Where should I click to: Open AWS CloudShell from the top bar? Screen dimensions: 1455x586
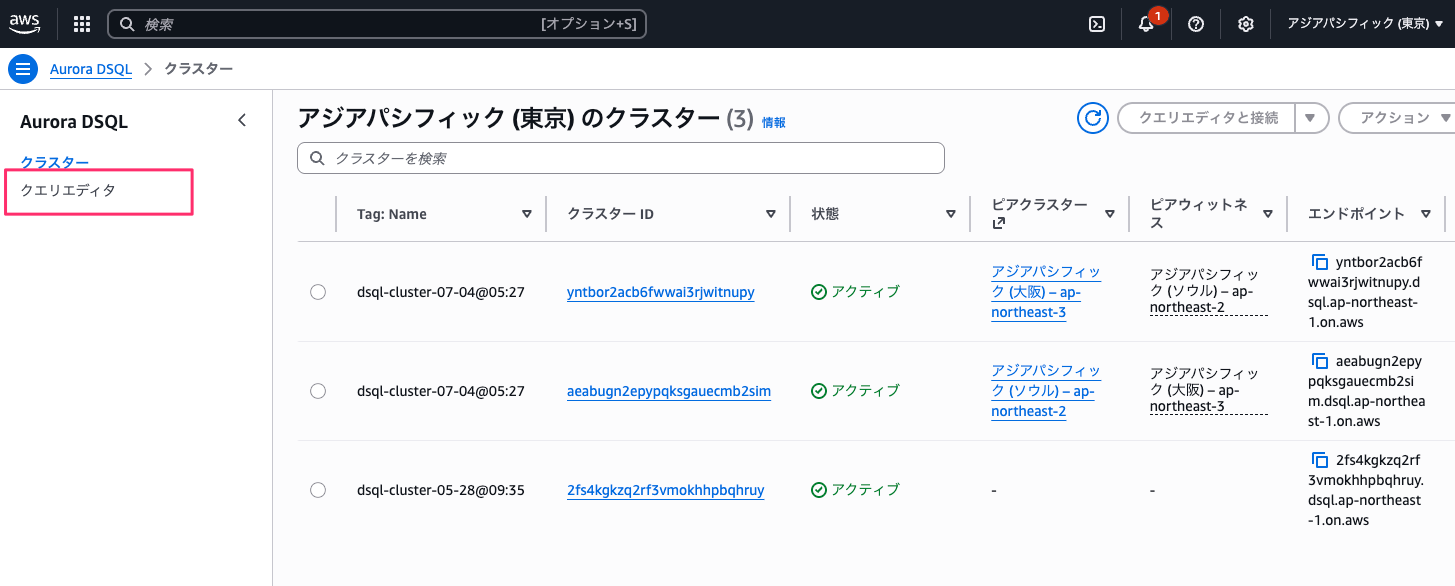coord(1096,23)
